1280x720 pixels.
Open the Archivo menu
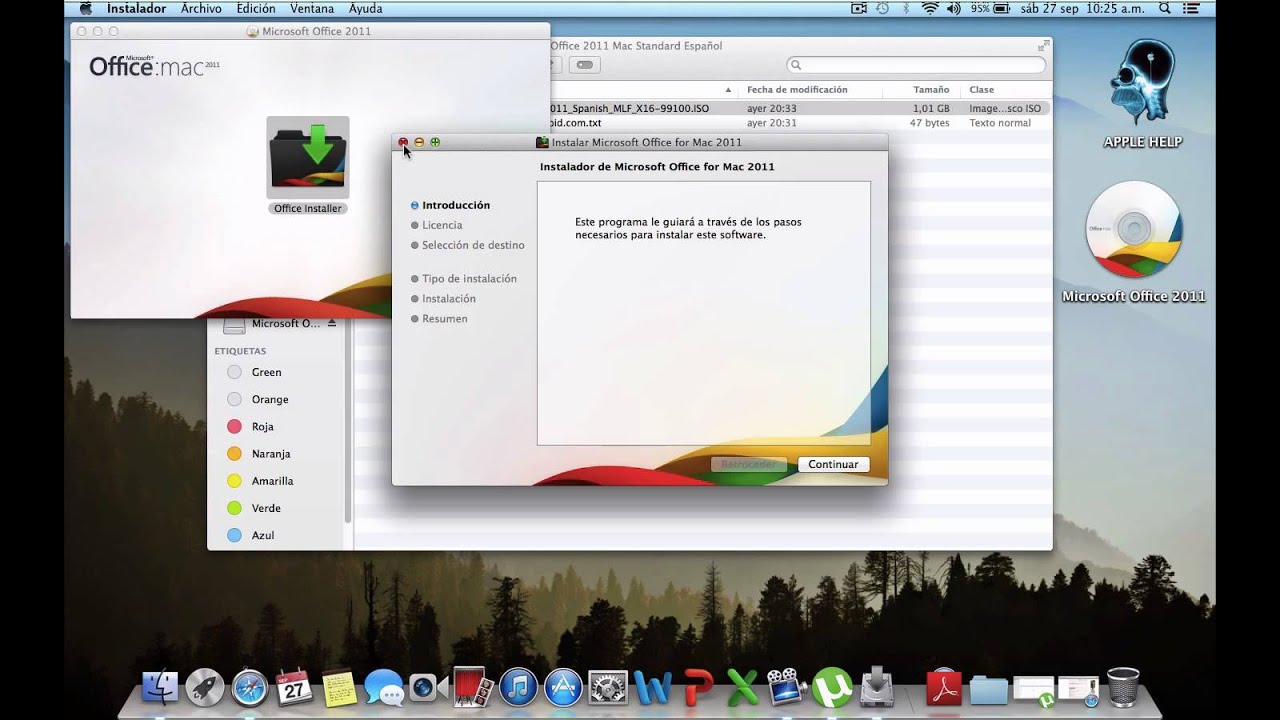pyautogui.click(x=201, y=8)
